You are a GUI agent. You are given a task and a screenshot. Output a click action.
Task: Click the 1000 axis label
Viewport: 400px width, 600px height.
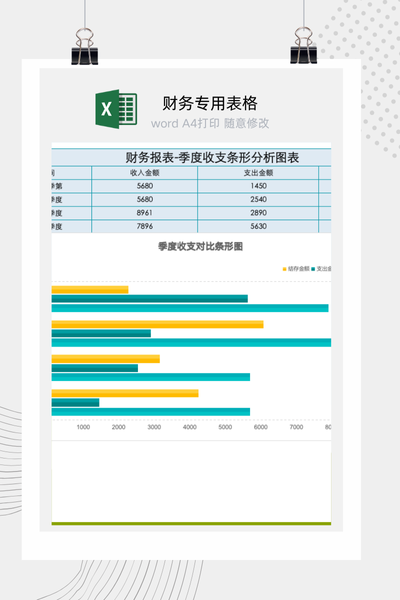(x=83, y=427)
